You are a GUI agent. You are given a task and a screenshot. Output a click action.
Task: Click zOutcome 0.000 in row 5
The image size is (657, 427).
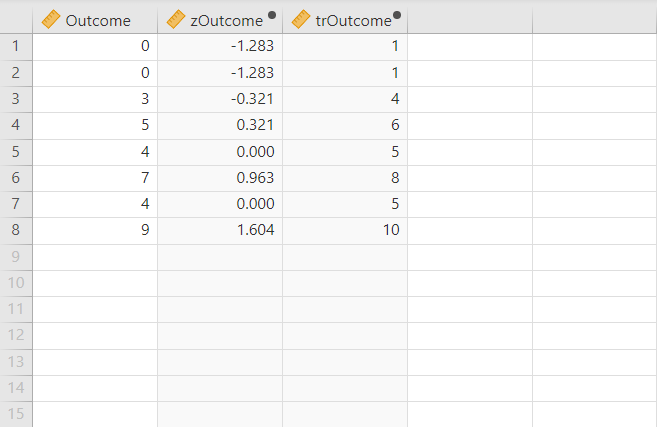pos(255,152)
